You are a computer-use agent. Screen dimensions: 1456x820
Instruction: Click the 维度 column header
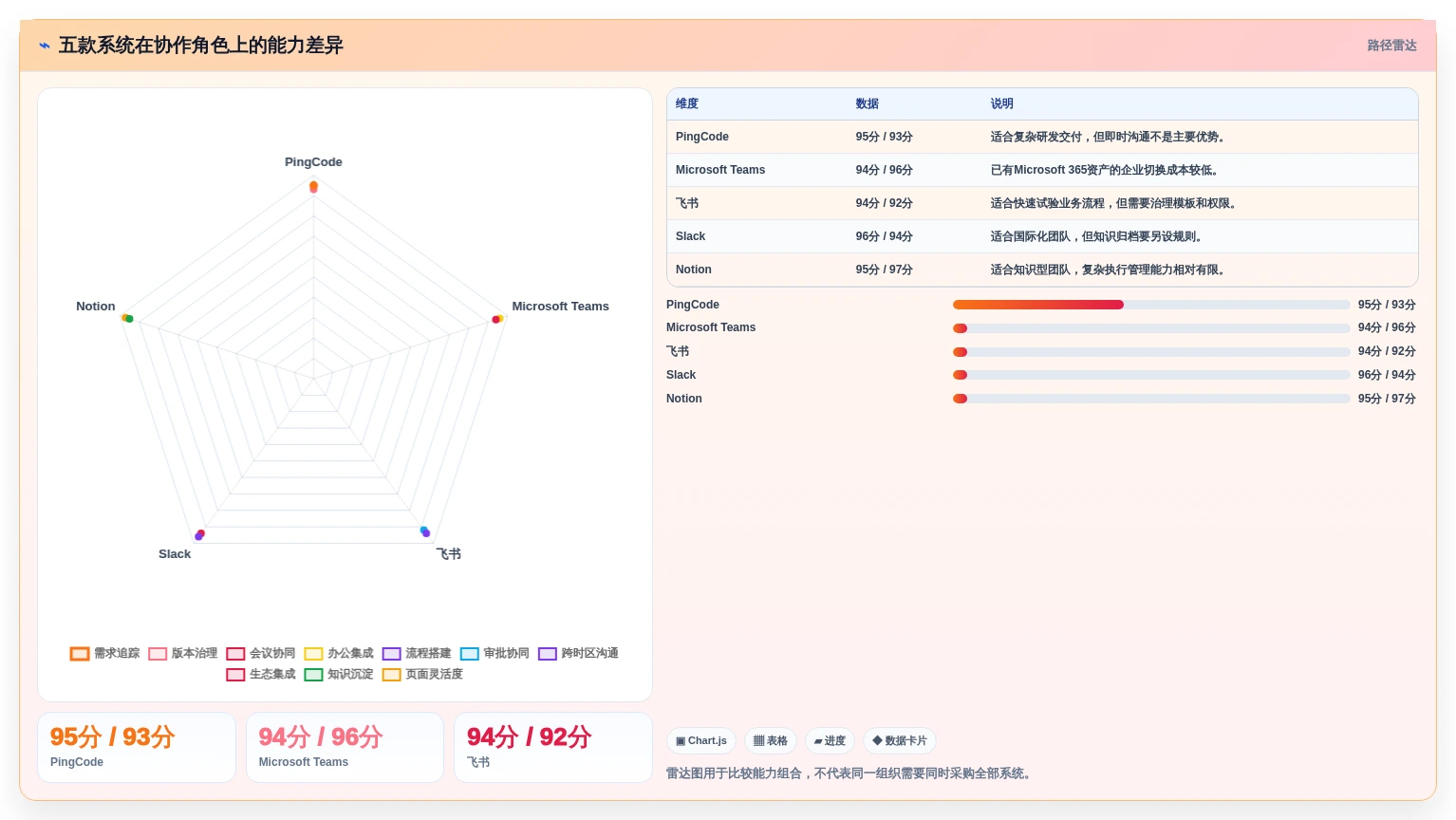(x=687, y=104)
